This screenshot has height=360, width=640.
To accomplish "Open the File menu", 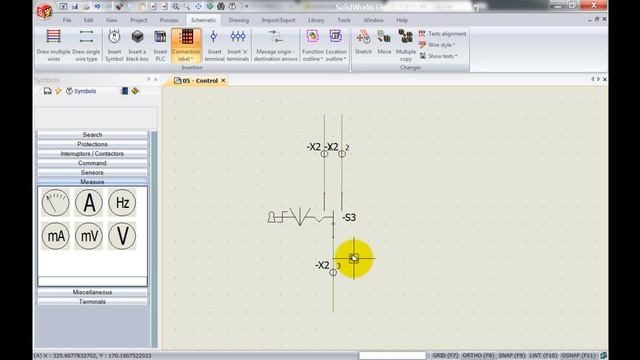I will point(67,20).
